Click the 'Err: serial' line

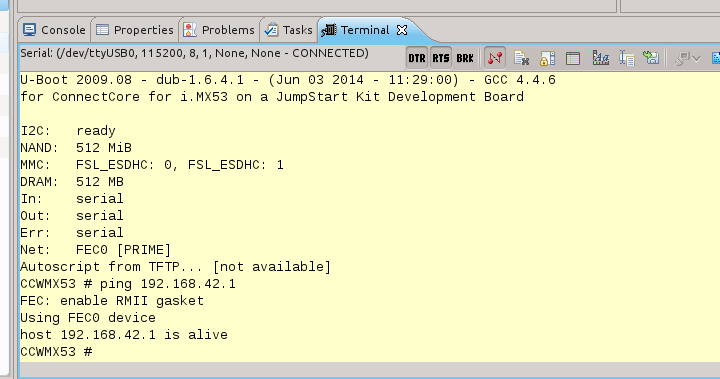(x=72, y=233)
